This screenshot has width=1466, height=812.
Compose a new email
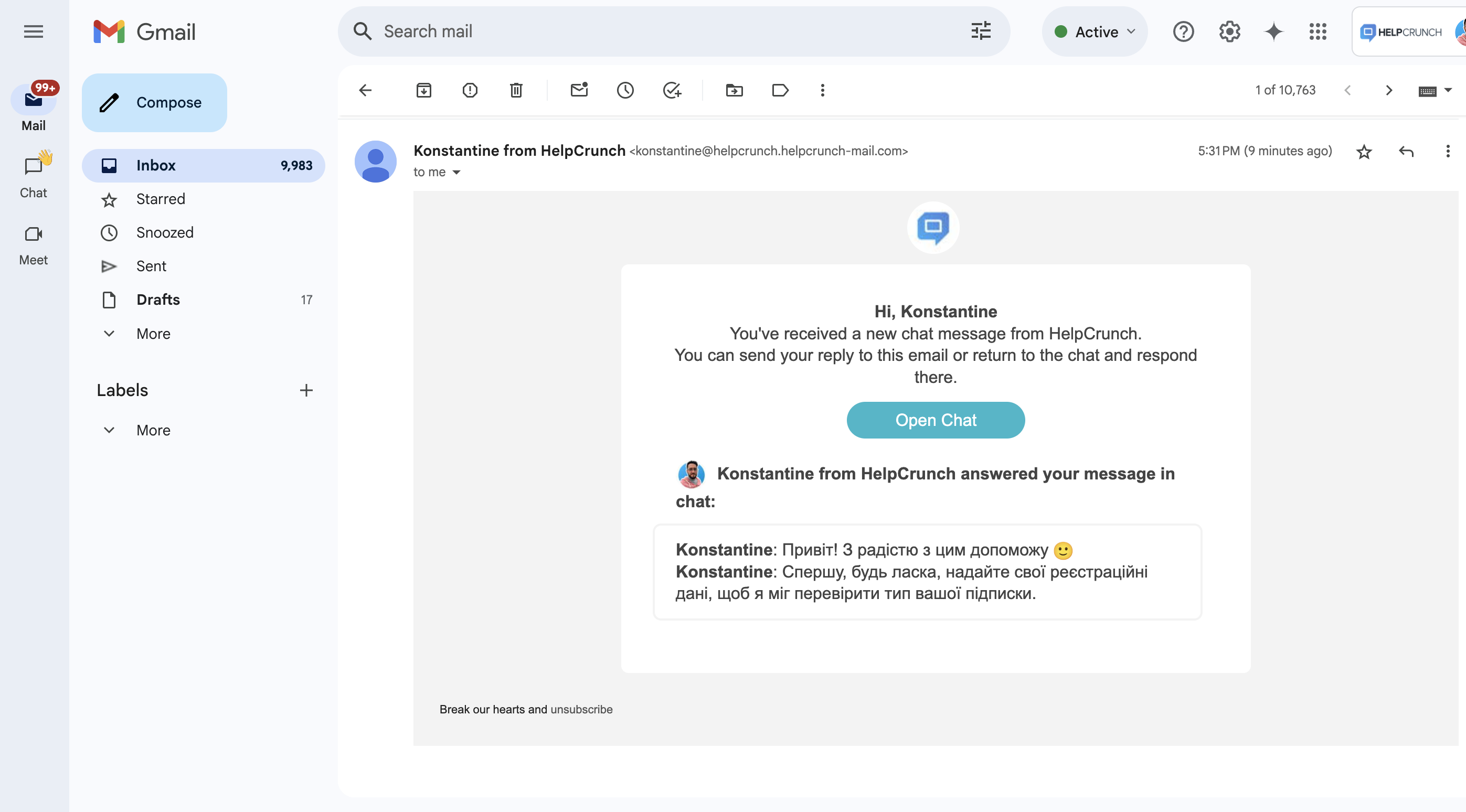coord(154,102)
